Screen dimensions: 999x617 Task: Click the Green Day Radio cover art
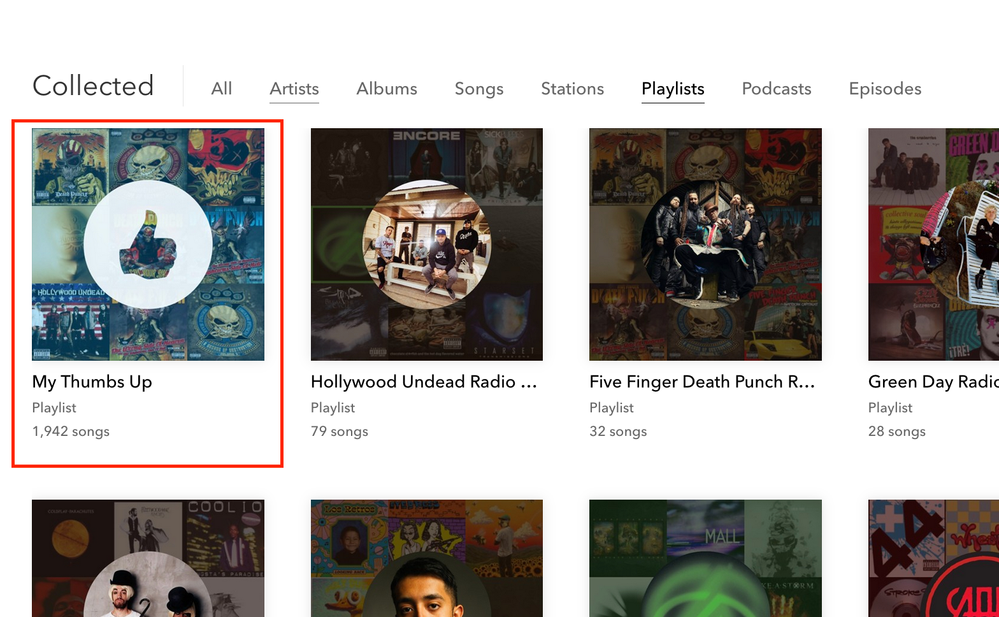[933, 244]
